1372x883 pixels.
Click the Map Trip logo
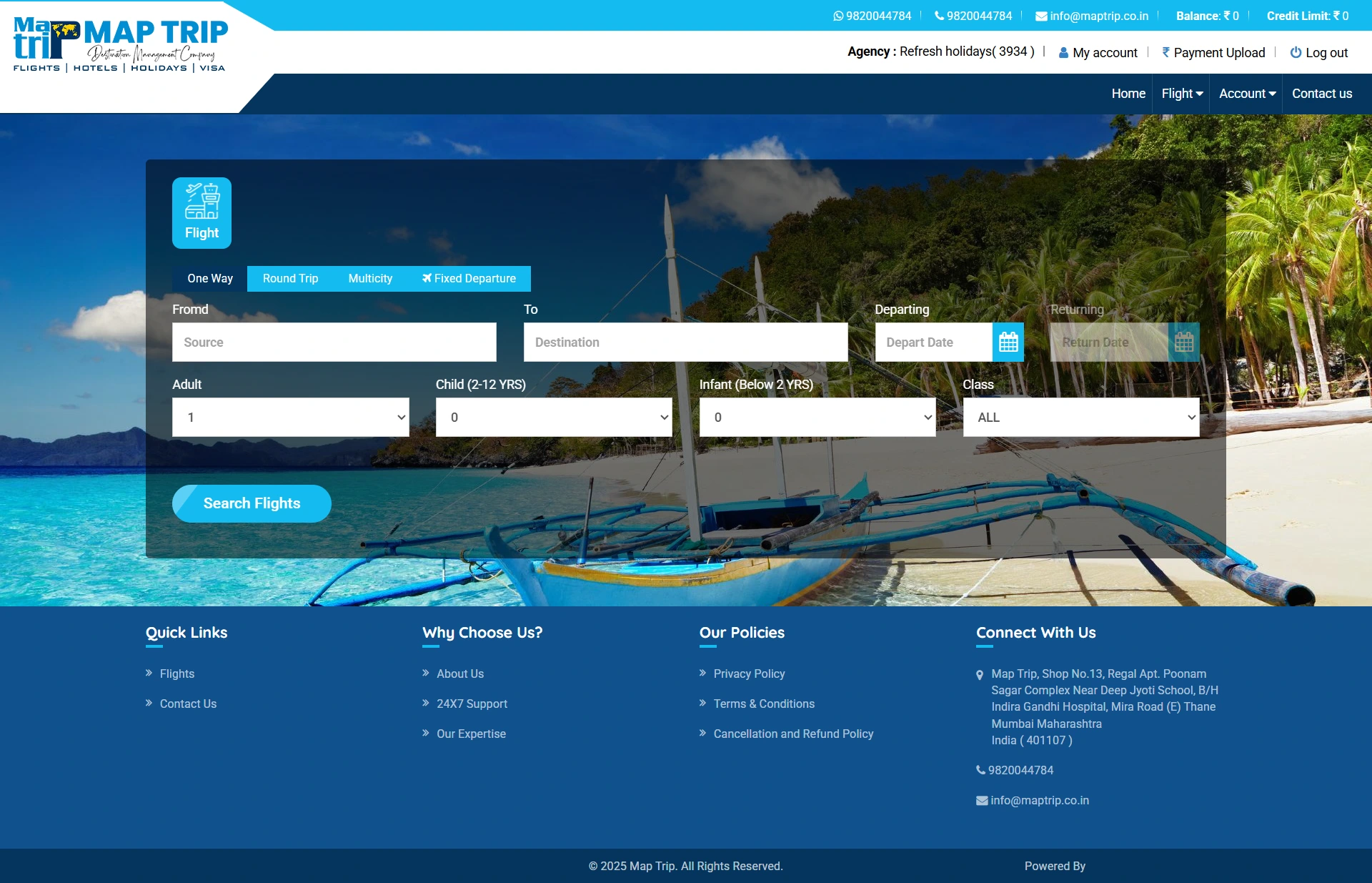[120, 44]
